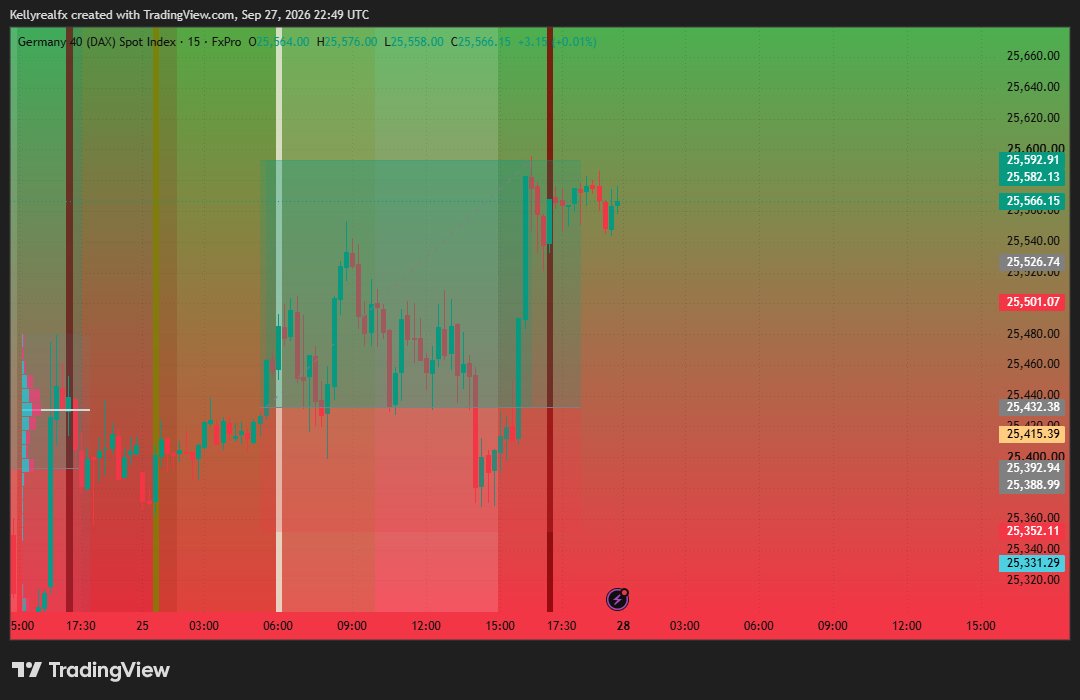Select the 25,592.91 price label
This screenshot has width=1080, height=700.
[x=1032, y=160]
